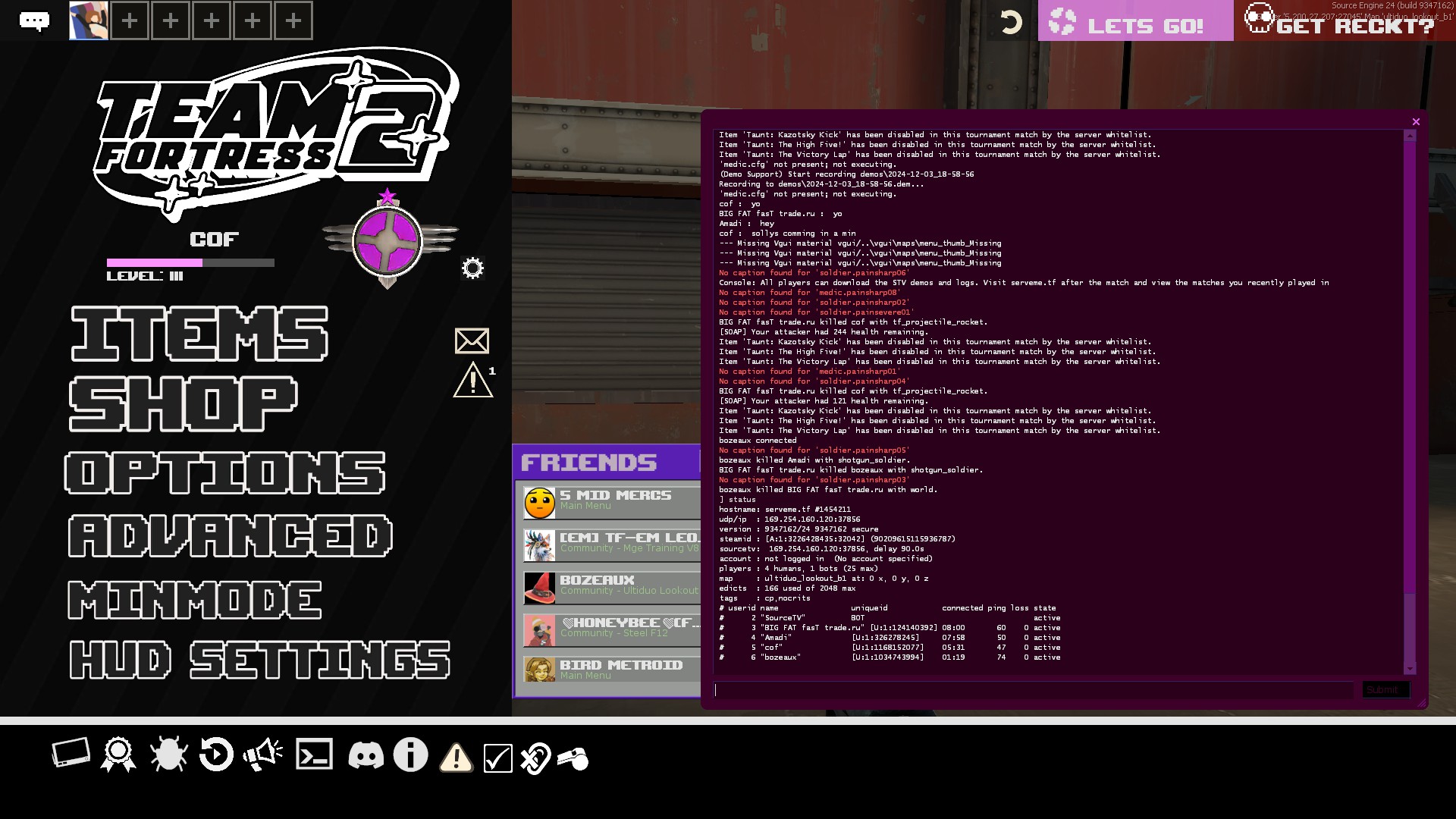Open the party chat bubble
This screenshot has height=819, width=1456.
click(x=34, y=20)
